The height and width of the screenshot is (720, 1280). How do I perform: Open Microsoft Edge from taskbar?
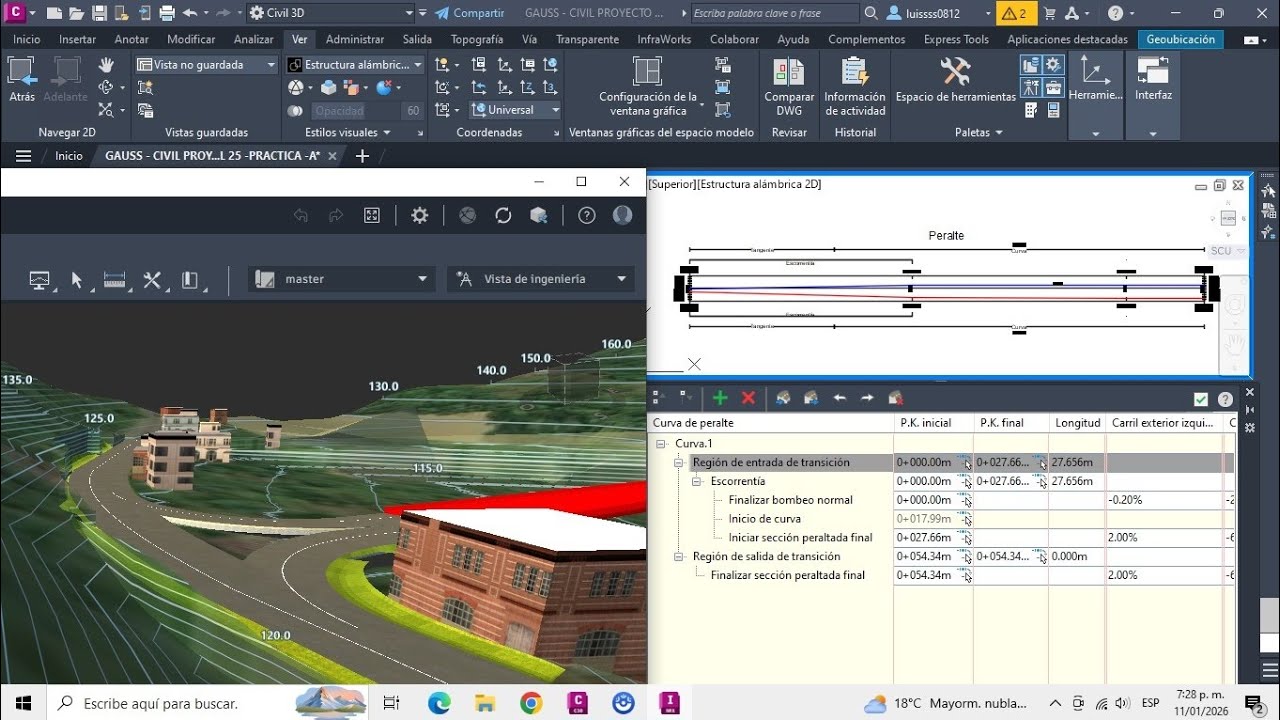coord(439,703)
